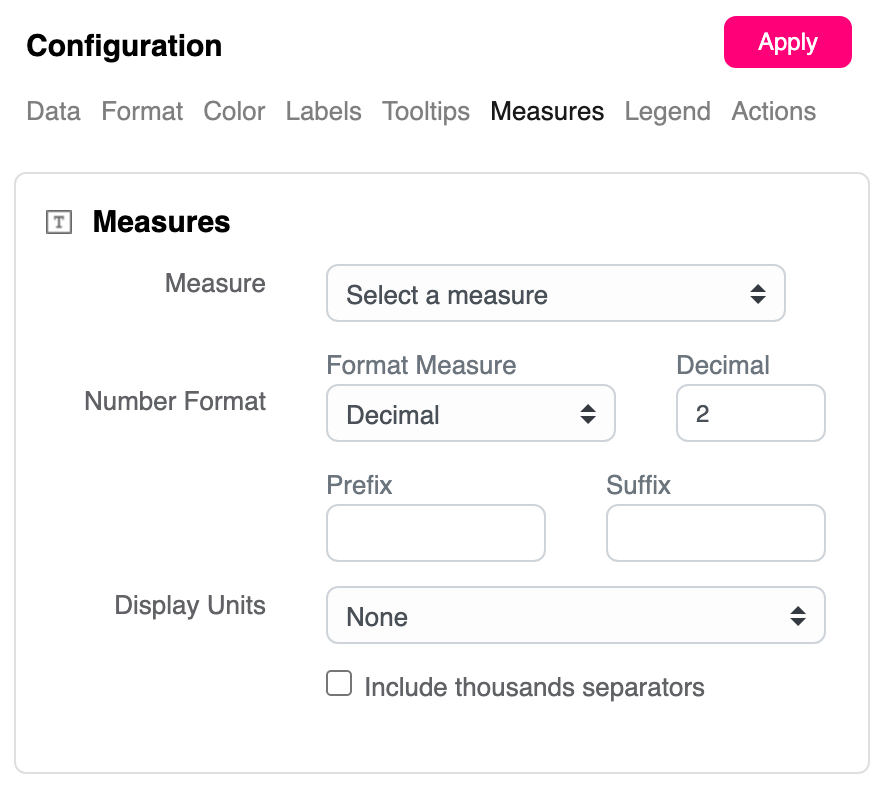Click the text icon beside Measures heading
Screen dimensions: 884x796
point(60,222)
